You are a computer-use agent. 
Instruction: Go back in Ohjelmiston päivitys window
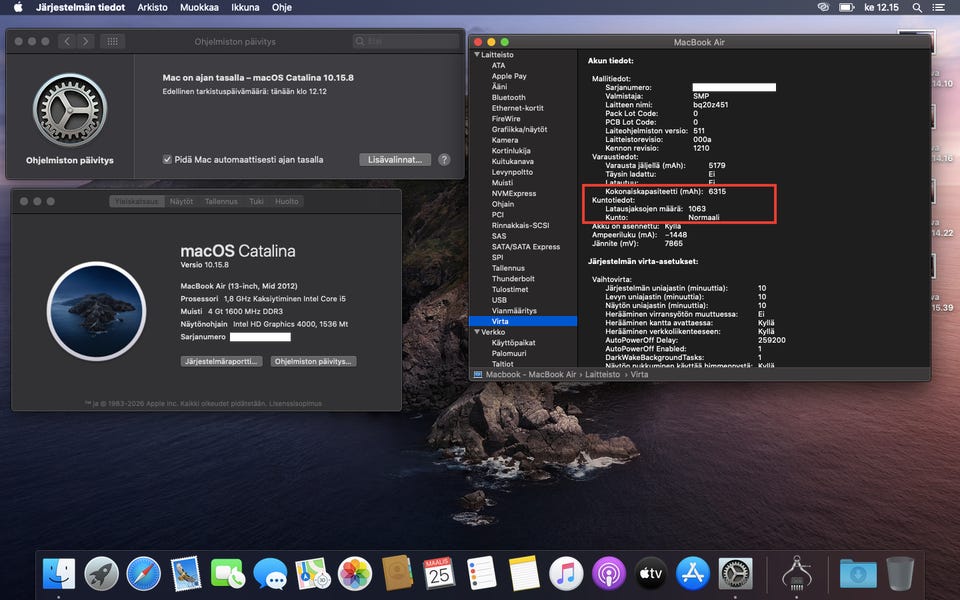[x=67, y=41]
